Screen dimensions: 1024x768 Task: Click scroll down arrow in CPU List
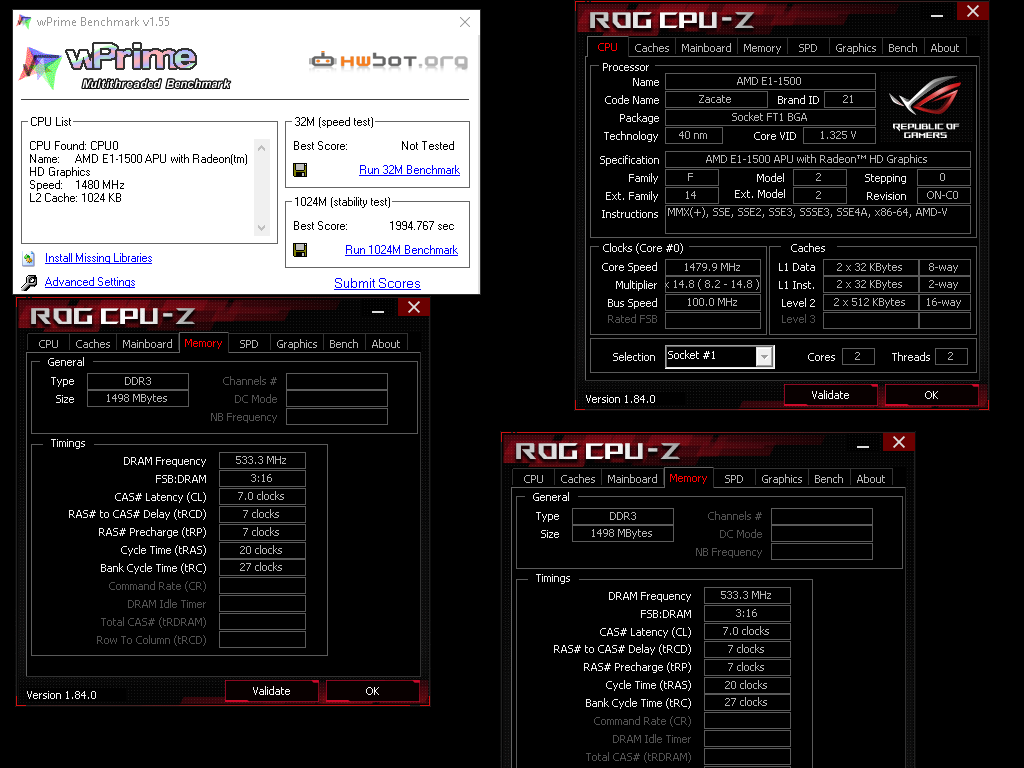coord(261,228)
